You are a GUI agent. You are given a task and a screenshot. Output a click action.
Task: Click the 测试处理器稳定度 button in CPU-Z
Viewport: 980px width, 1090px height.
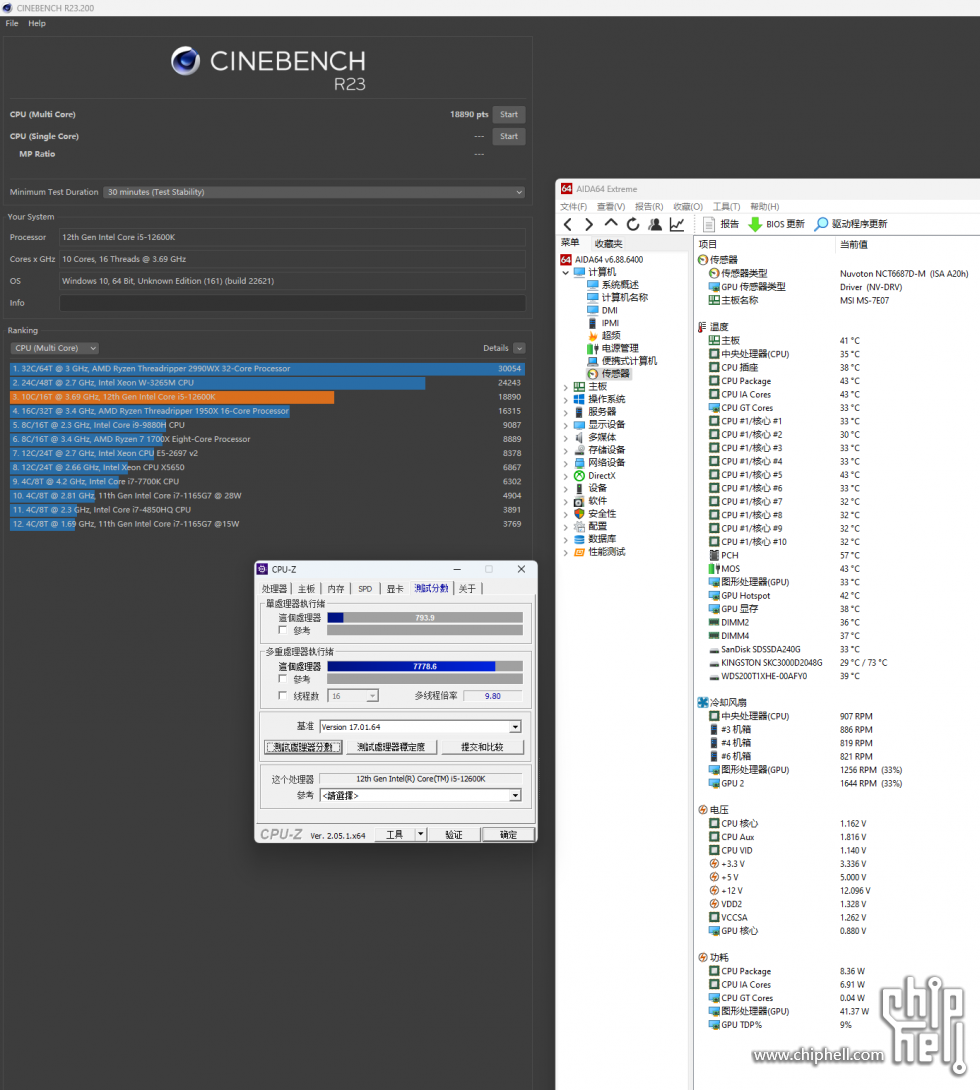391,747
